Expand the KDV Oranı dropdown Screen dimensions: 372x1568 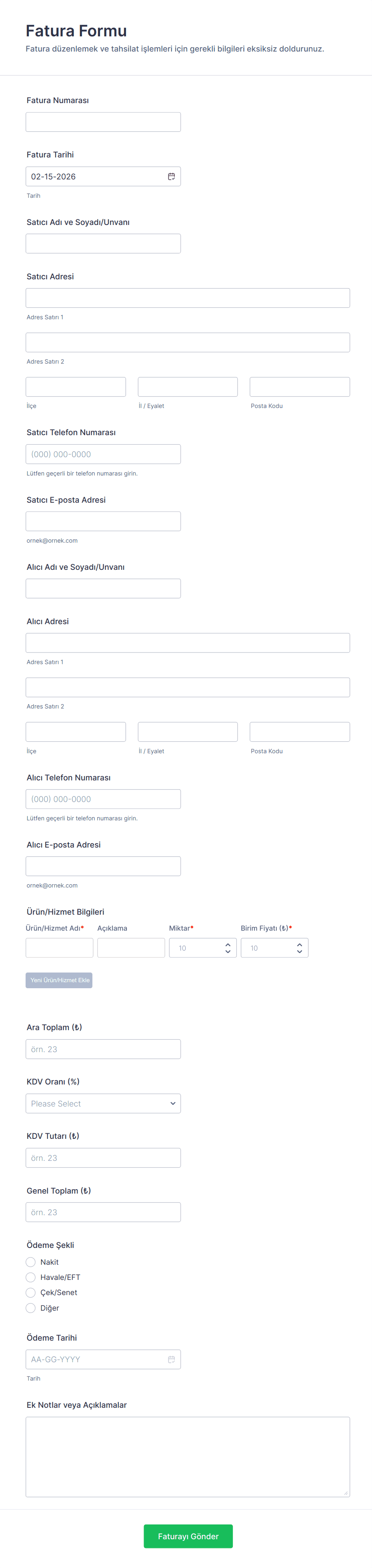103,1104
